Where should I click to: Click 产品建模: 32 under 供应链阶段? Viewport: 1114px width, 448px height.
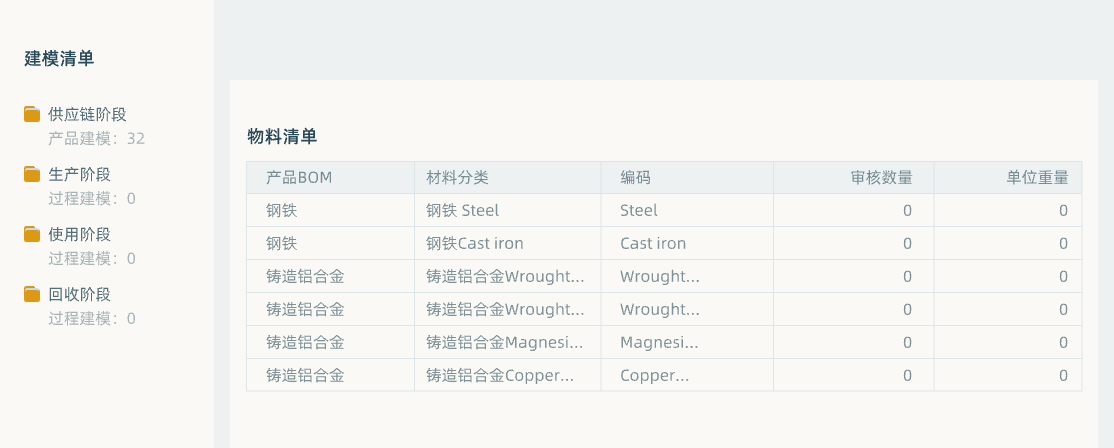click(97, 138)
